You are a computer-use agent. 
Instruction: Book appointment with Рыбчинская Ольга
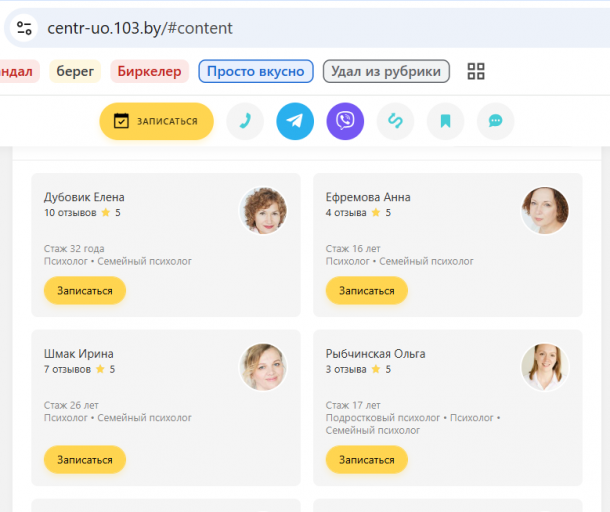(366, 459)
